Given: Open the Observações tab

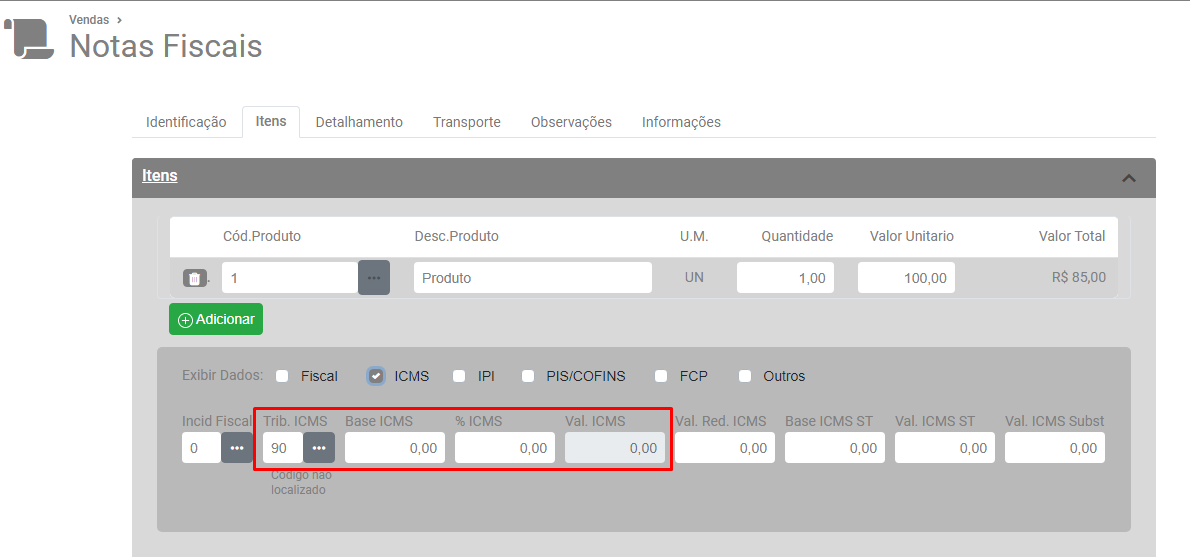Looking at the screenshot, I should coord(571,122).
